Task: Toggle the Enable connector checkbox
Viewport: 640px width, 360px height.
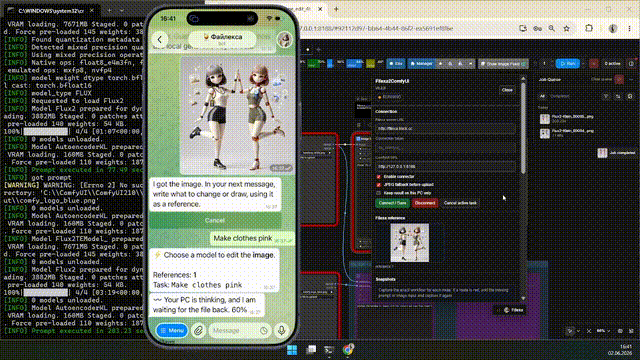Action: [378, 177]
